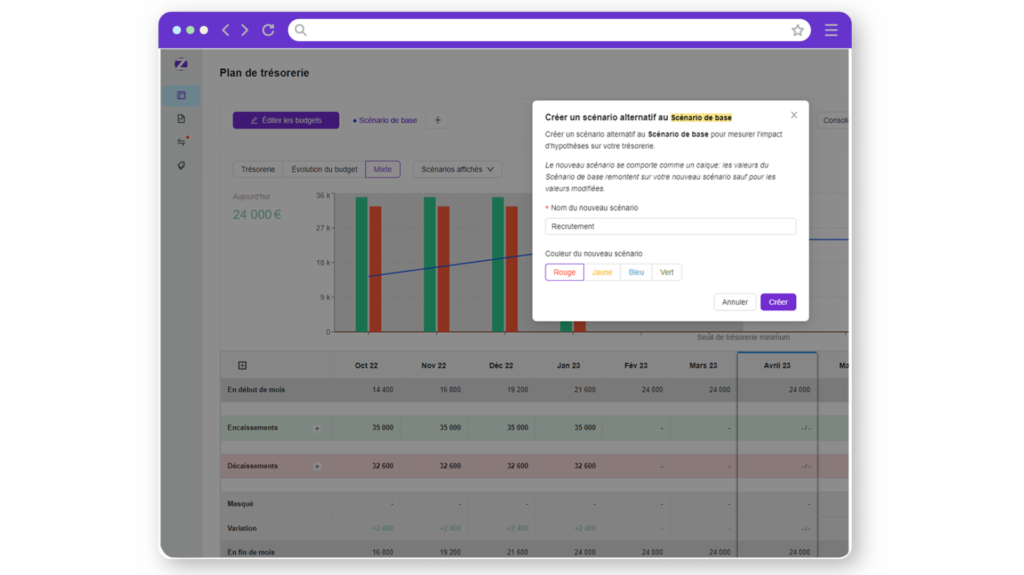The height and width of the screenshot is (575, 1024).
Task: Click the Nov 22 column header
Action: pos(434,365)
